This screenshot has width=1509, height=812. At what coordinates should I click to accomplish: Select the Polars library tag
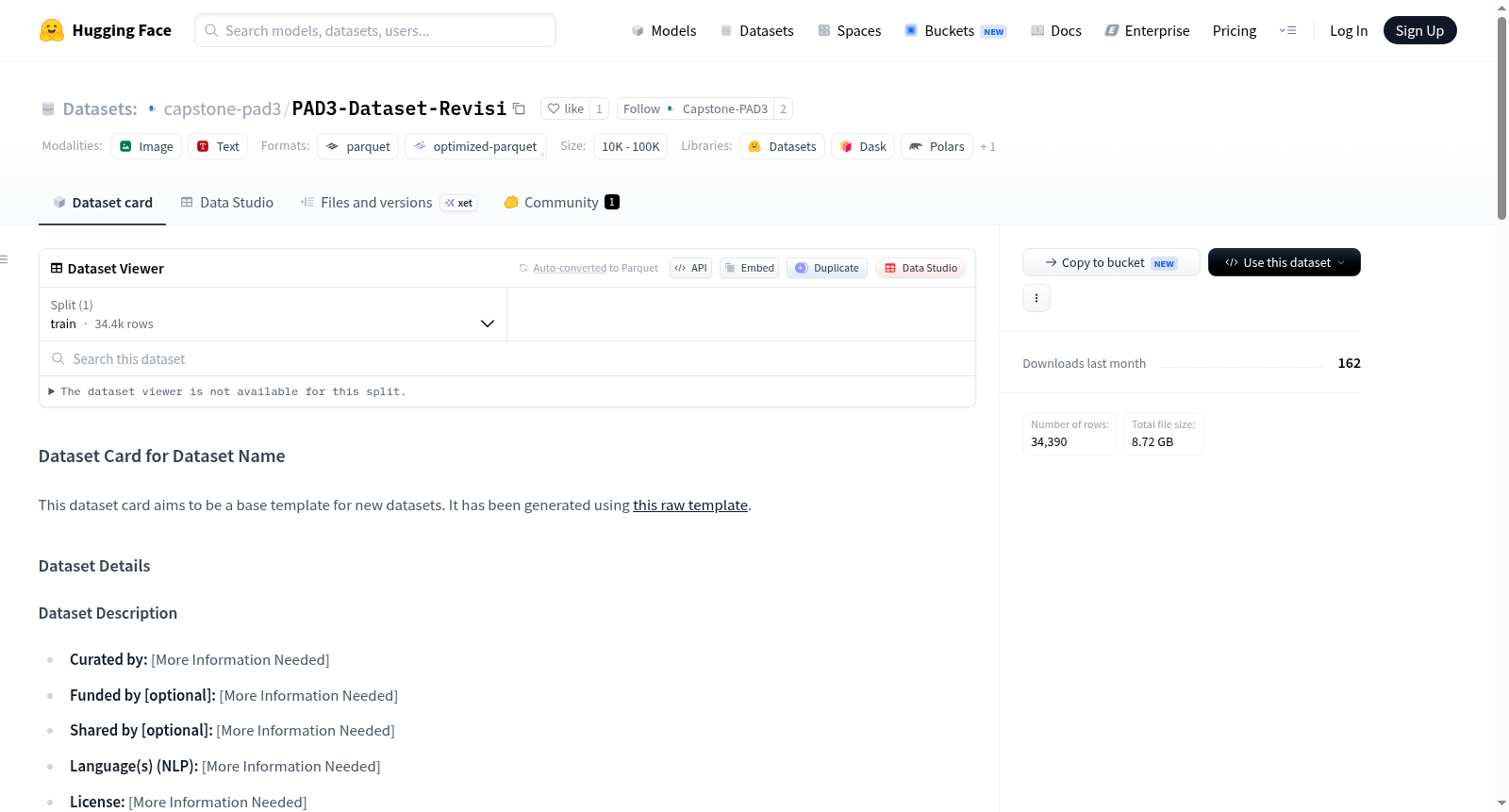point(937,146)
